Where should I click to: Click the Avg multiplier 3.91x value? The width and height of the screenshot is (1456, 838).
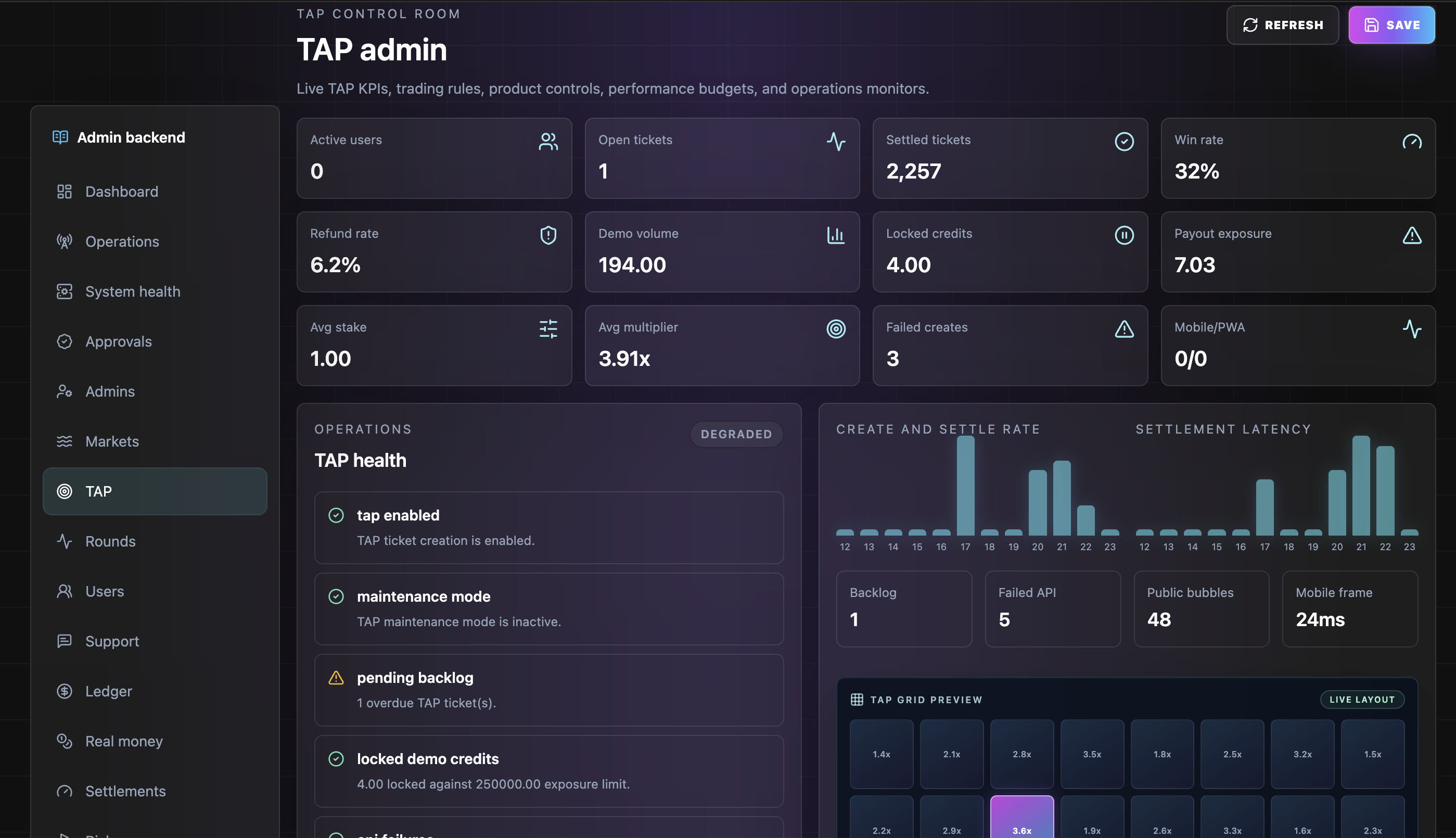tap(624, 359)
